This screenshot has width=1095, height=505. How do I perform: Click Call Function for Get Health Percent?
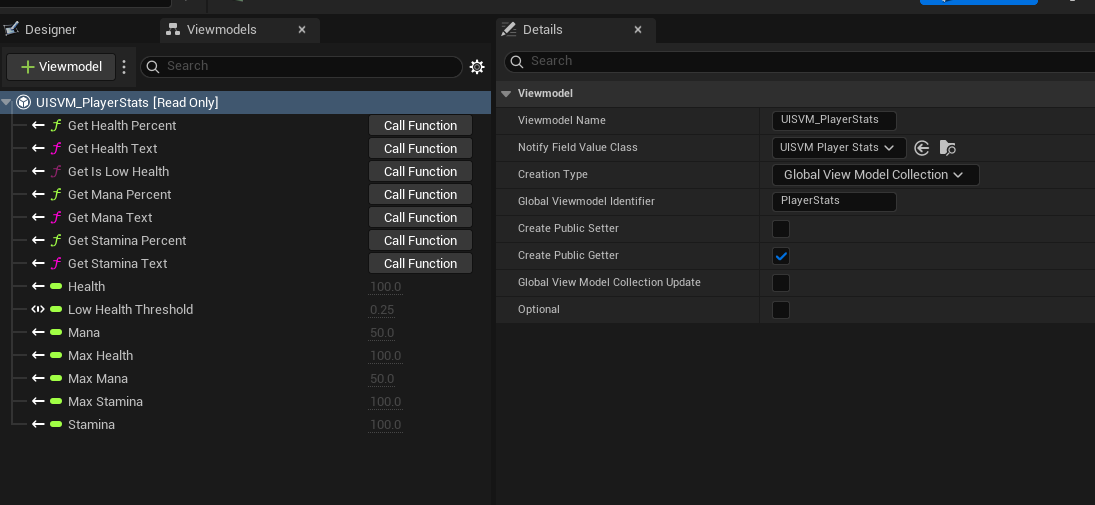point(420,126)
